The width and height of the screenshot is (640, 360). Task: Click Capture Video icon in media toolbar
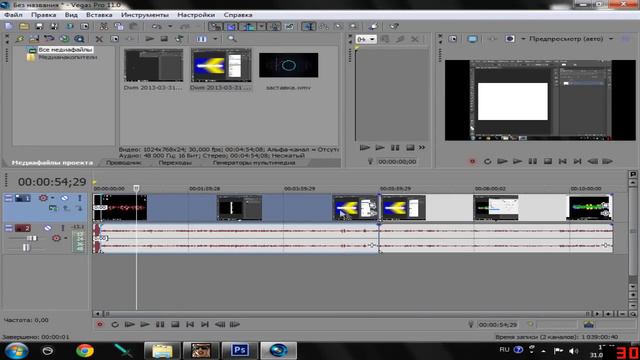(34, 39)
